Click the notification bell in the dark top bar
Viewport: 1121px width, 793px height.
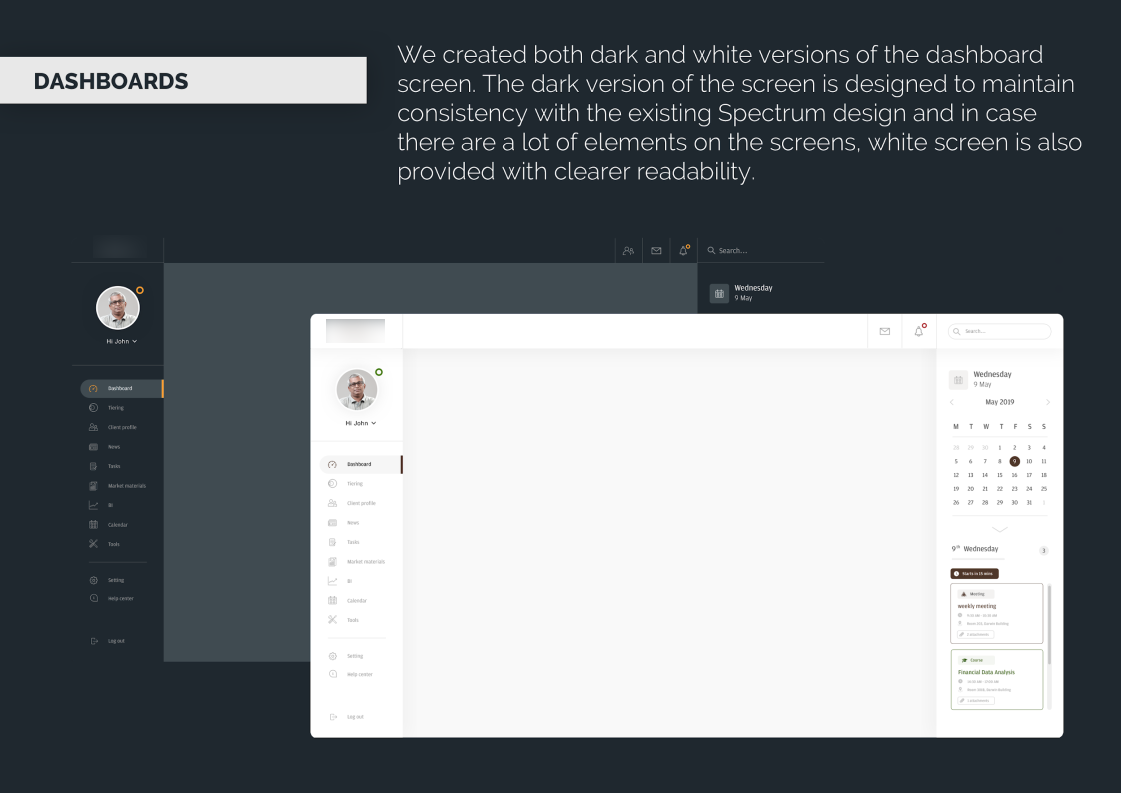(x=684, y=251)
